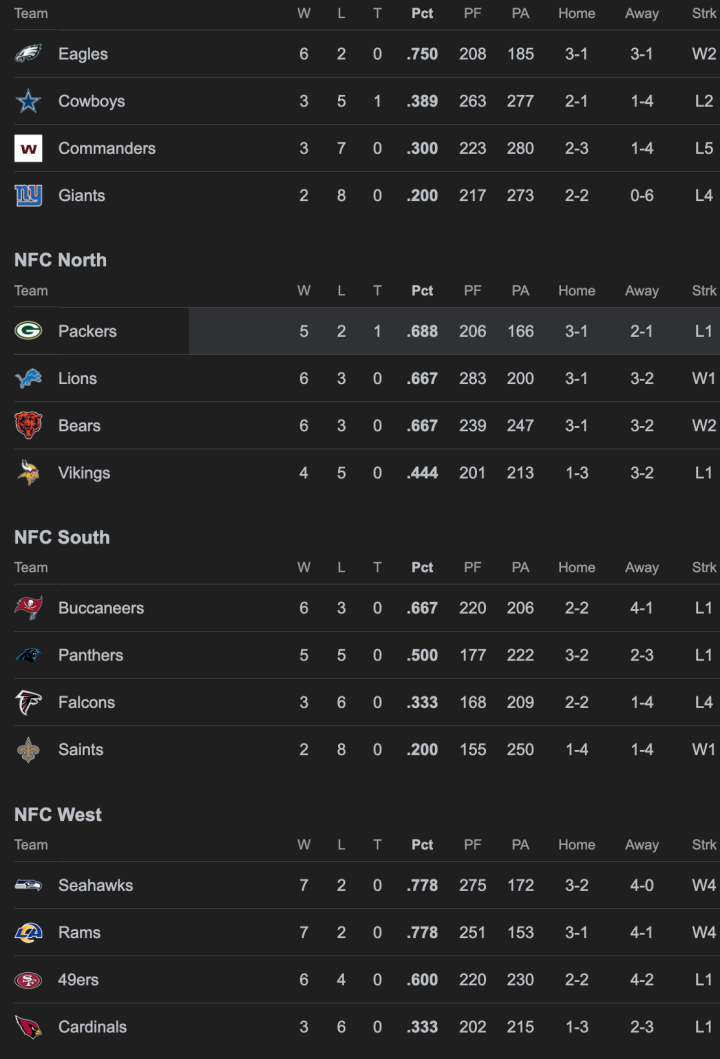Open the Giants team page
The height and width of the screenshot is (1059, 720).
81,195
